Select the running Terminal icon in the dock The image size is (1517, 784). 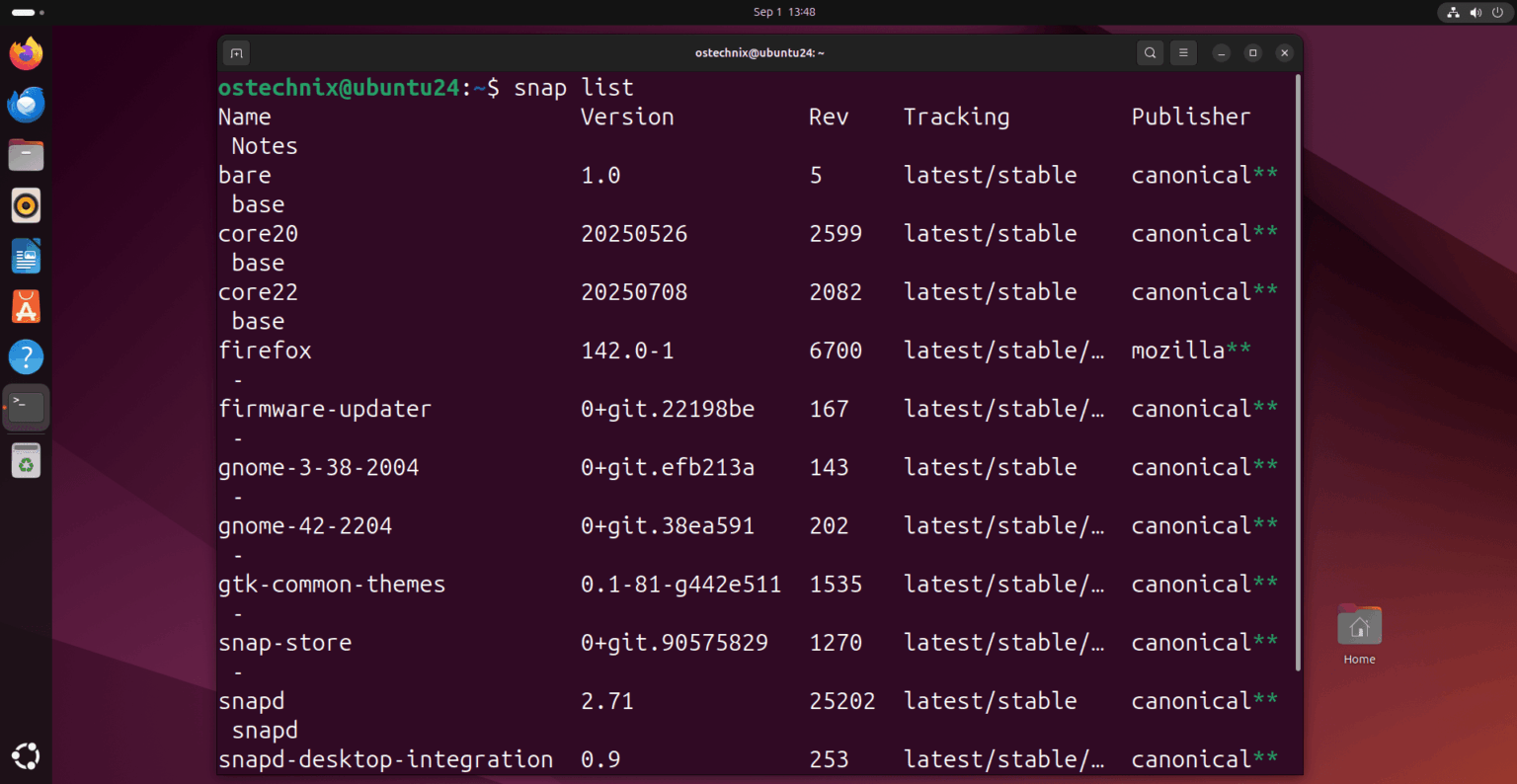tap(26, 407)
